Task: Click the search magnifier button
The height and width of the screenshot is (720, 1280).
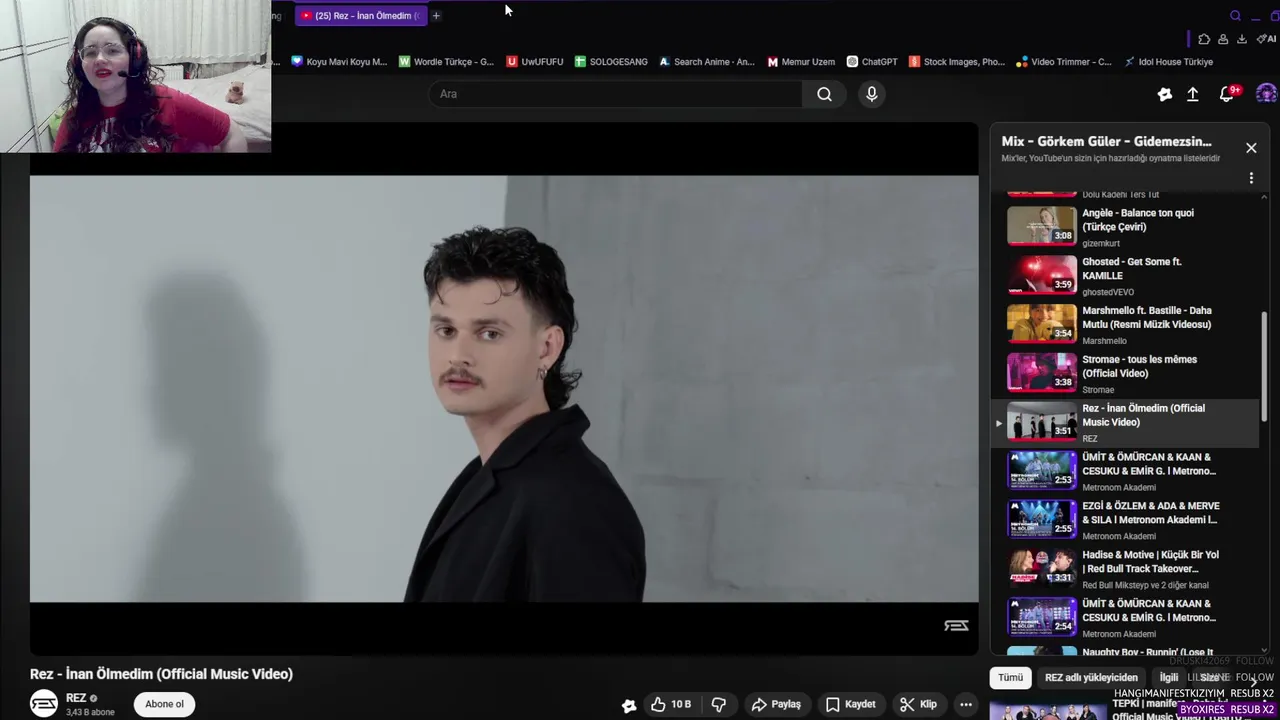Action: click(824, 94)
